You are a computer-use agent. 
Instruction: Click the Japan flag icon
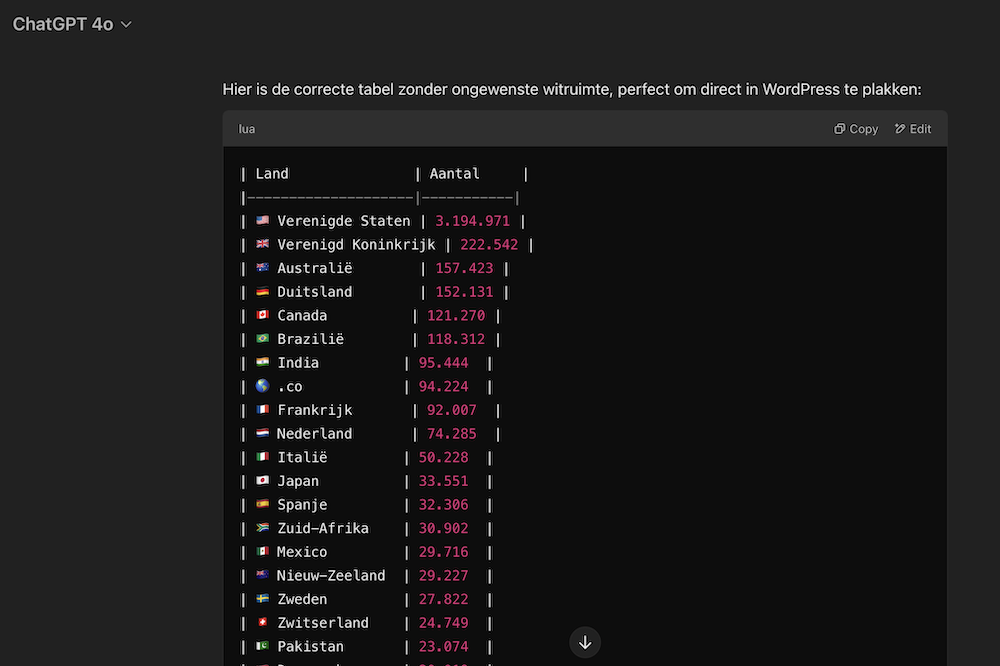click(x=263, y=481)
